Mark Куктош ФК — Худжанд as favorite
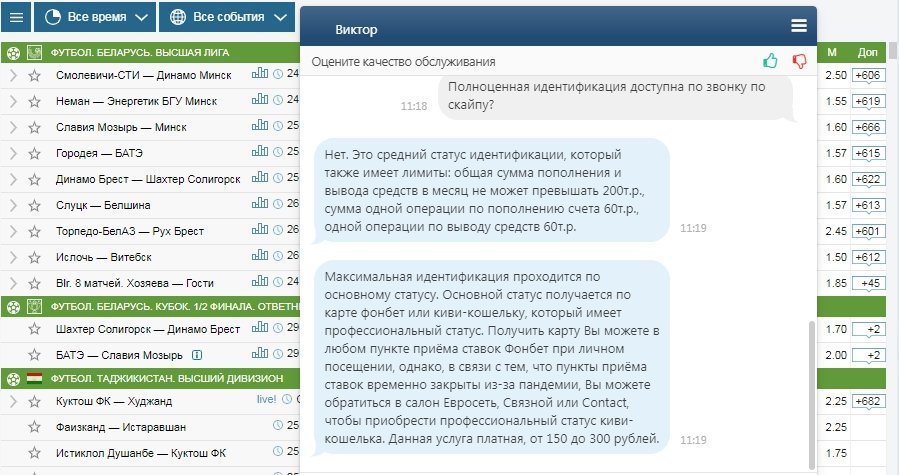 point(35,401)
